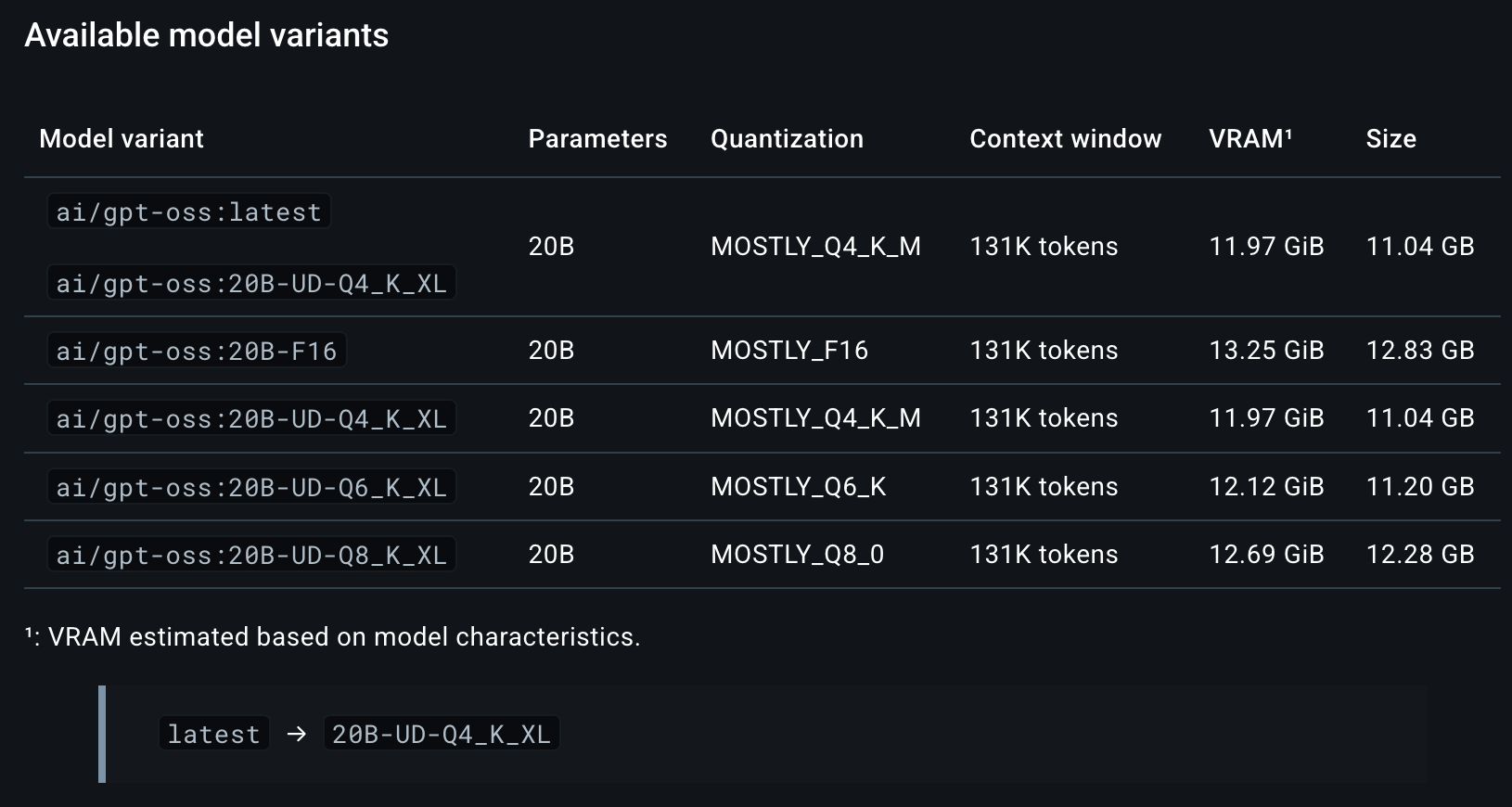Click the Context window column header

[1065, 139]
